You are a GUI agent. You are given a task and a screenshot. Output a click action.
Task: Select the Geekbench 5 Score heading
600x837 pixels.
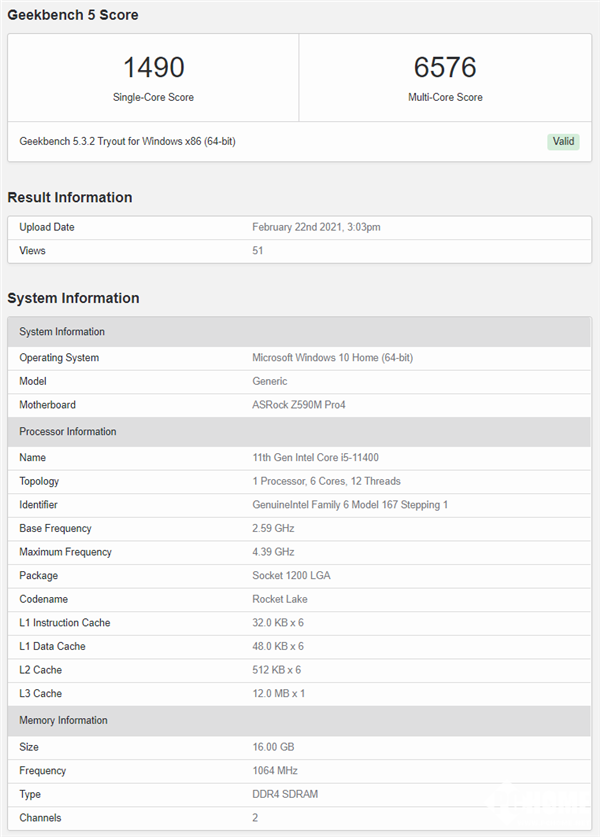click(73, 15)
